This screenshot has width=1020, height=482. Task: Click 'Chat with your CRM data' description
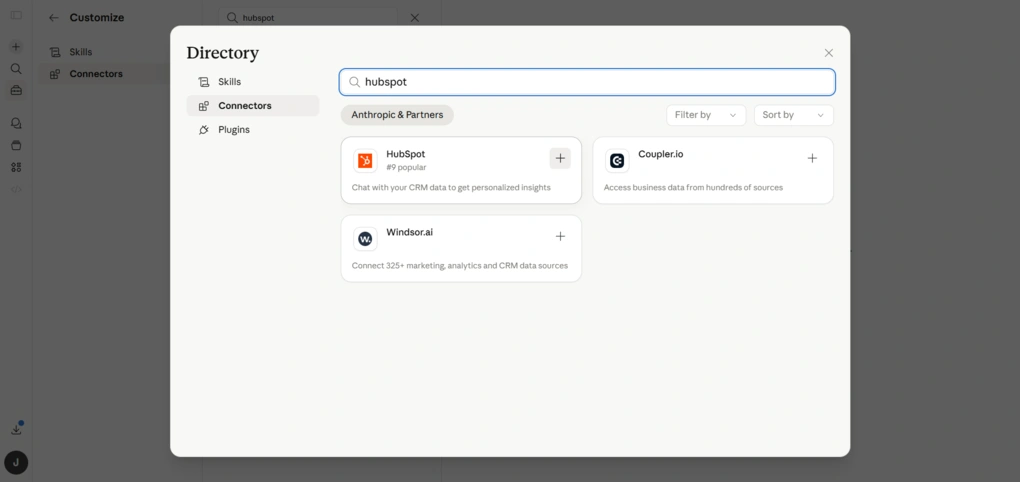click(x=451, y=187)
